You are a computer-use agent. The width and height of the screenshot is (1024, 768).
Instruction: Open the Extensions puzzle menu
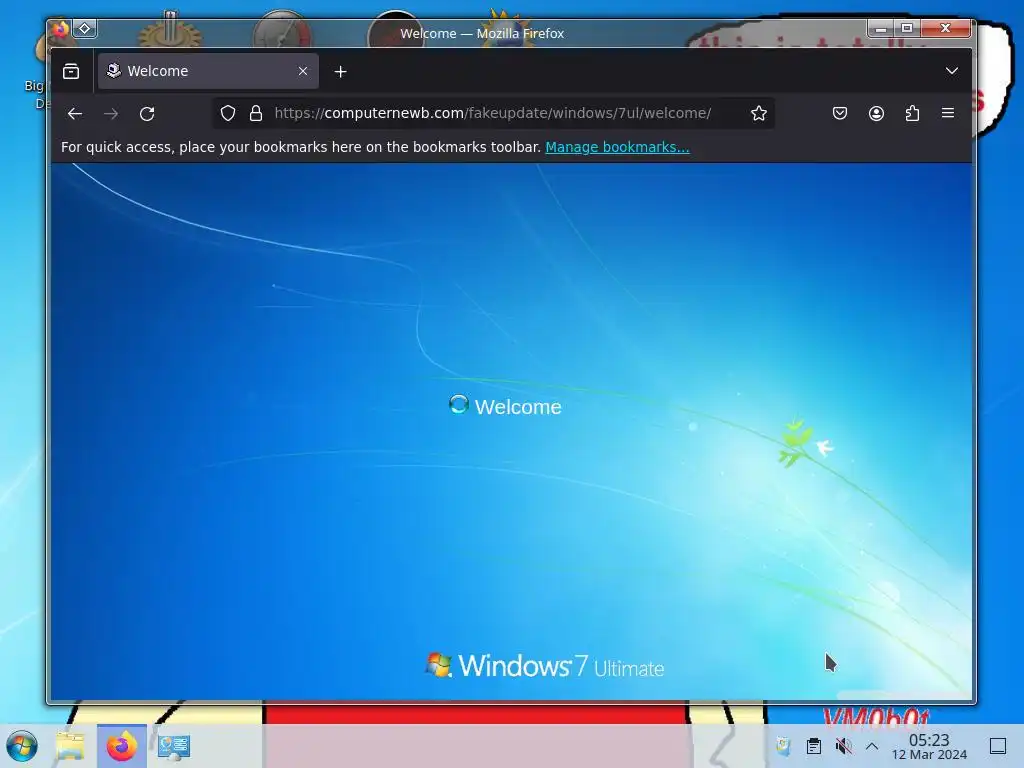912,114
